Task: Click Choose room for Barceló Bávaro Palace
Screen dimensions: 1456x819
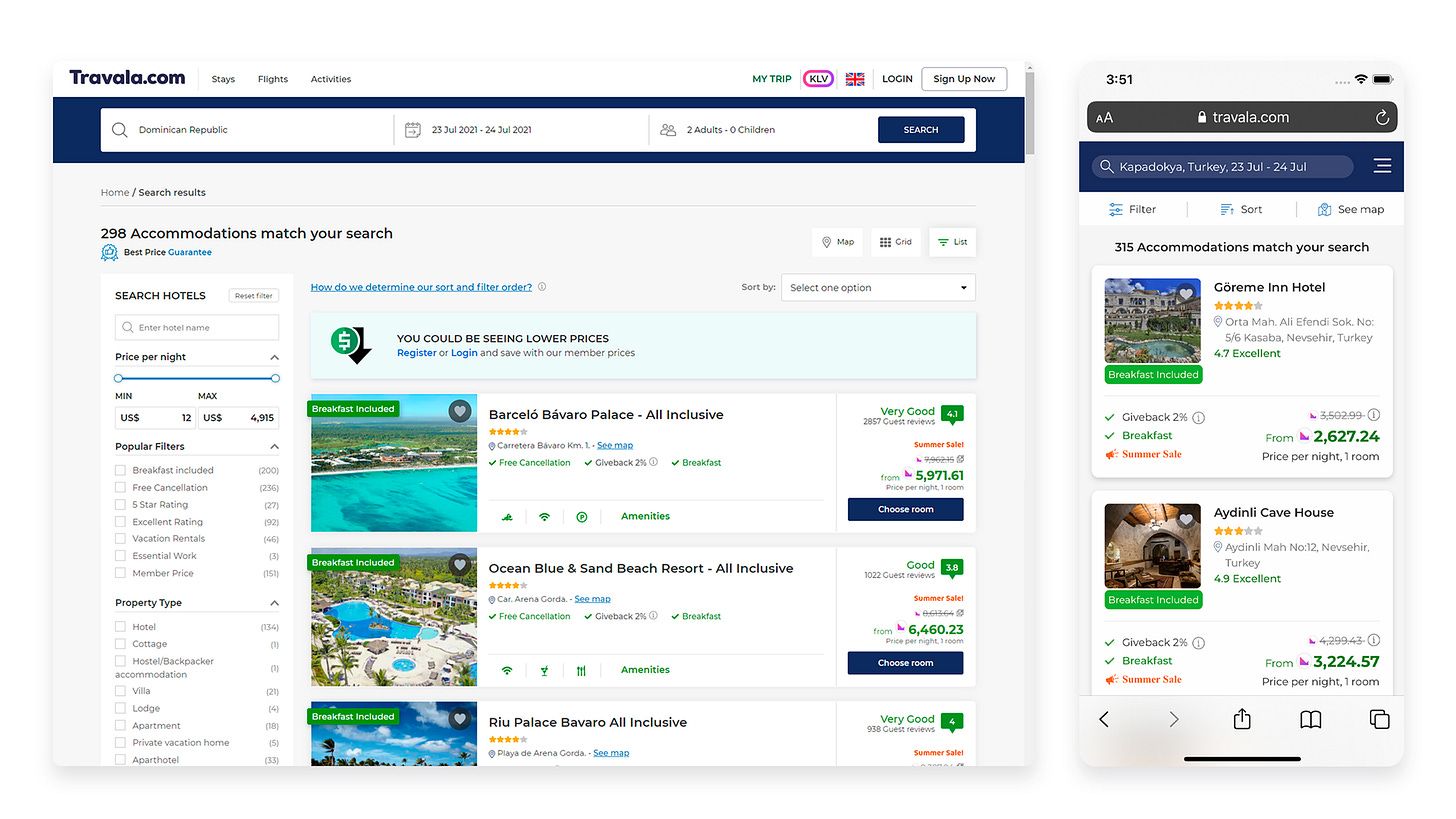Action: click(x=906, y=509)
